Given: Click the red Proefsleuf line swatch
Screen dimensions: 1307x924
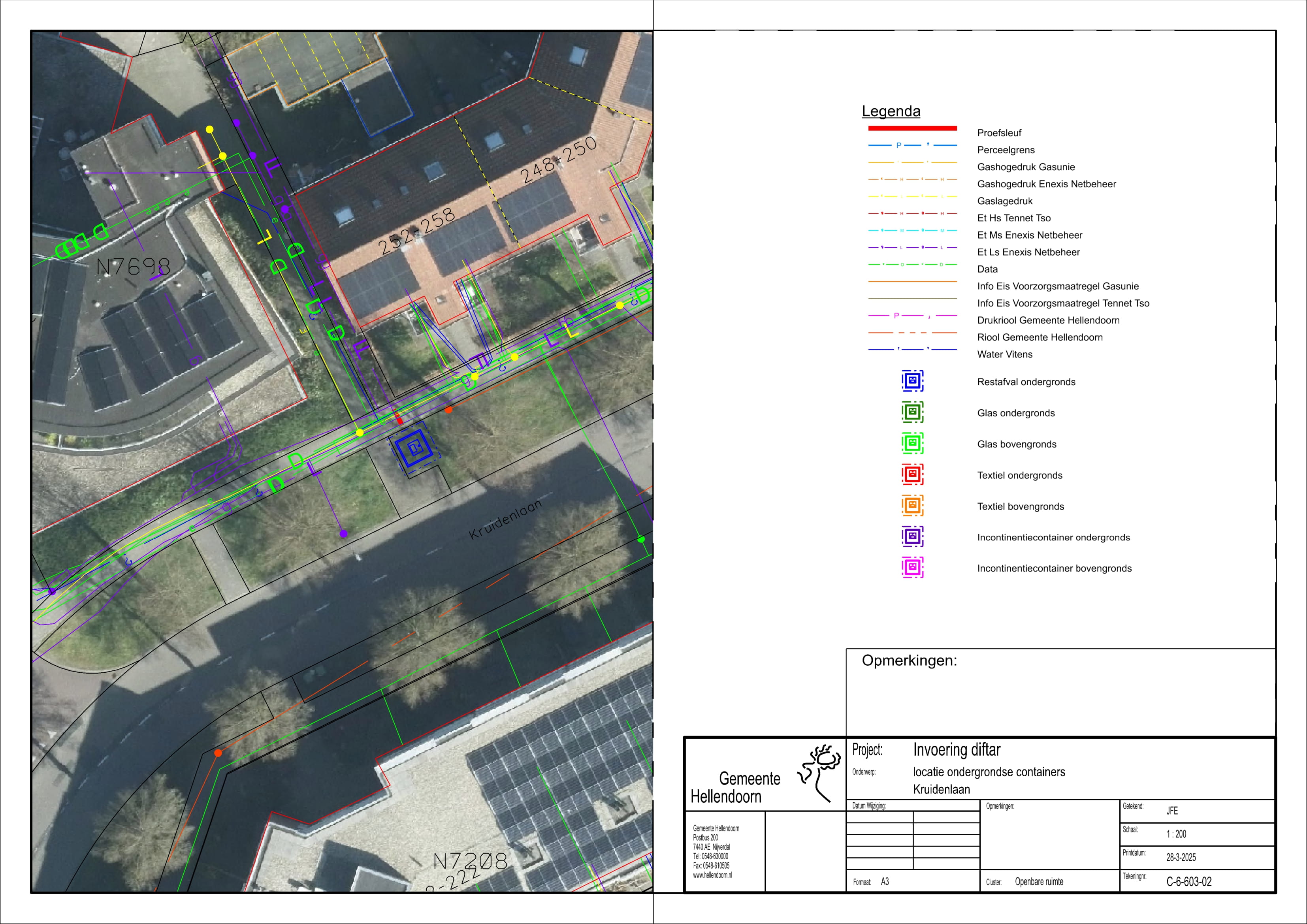Looking at the screenshot, I should click(x=912, y=128).
